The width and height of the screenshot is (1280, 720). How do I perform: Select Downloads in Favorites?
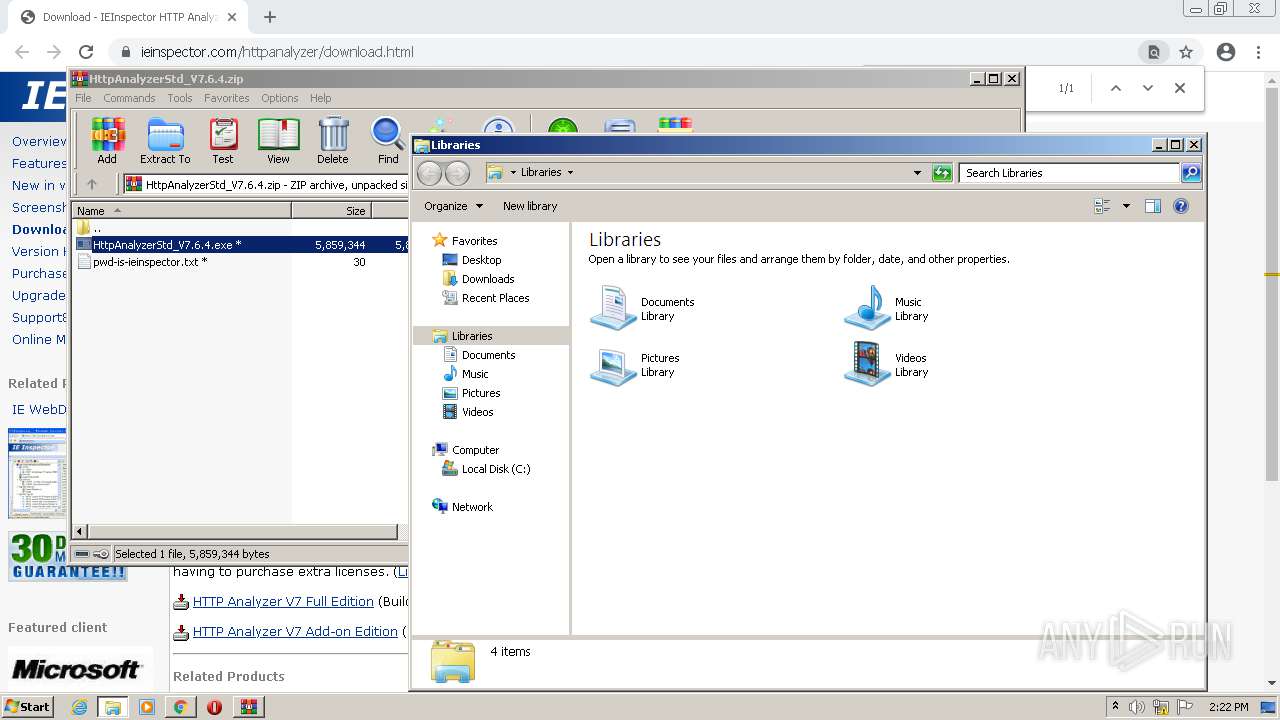tap(488, 279)
